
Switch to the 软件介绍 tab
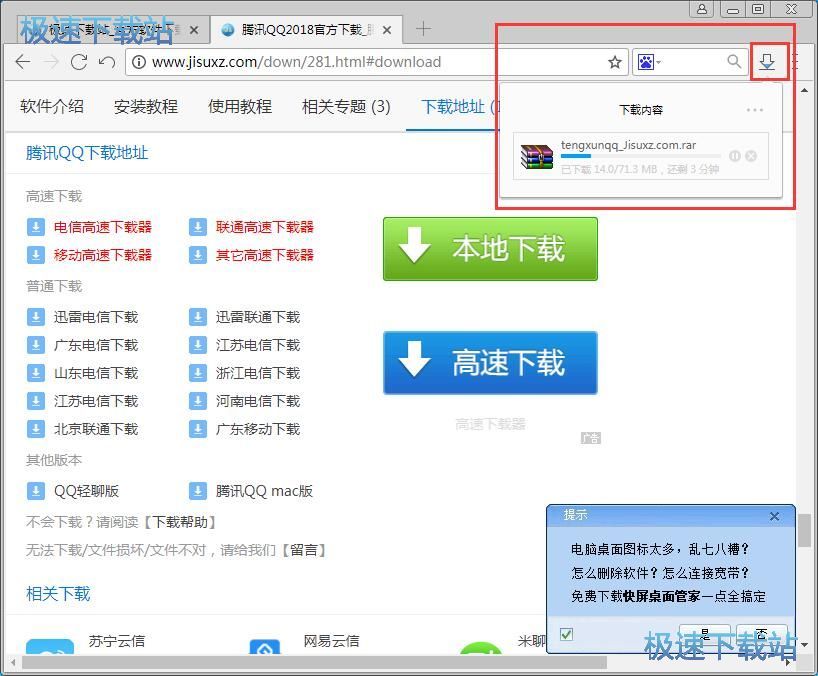[x=52, y=106]
